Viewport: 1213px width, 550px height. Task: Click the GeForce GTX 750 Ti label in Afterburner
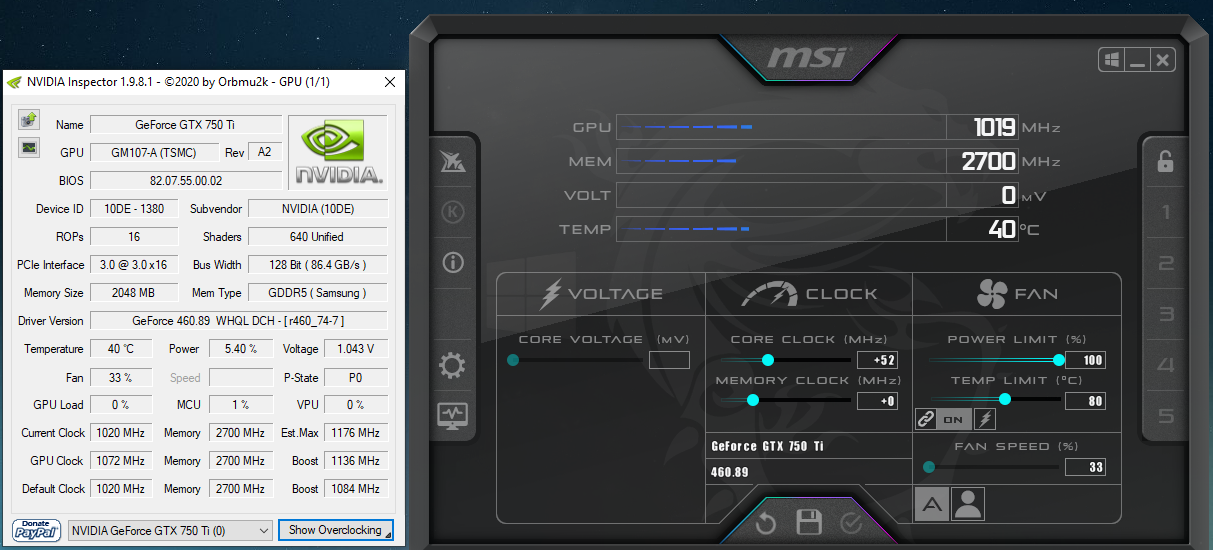click(768, 446)
